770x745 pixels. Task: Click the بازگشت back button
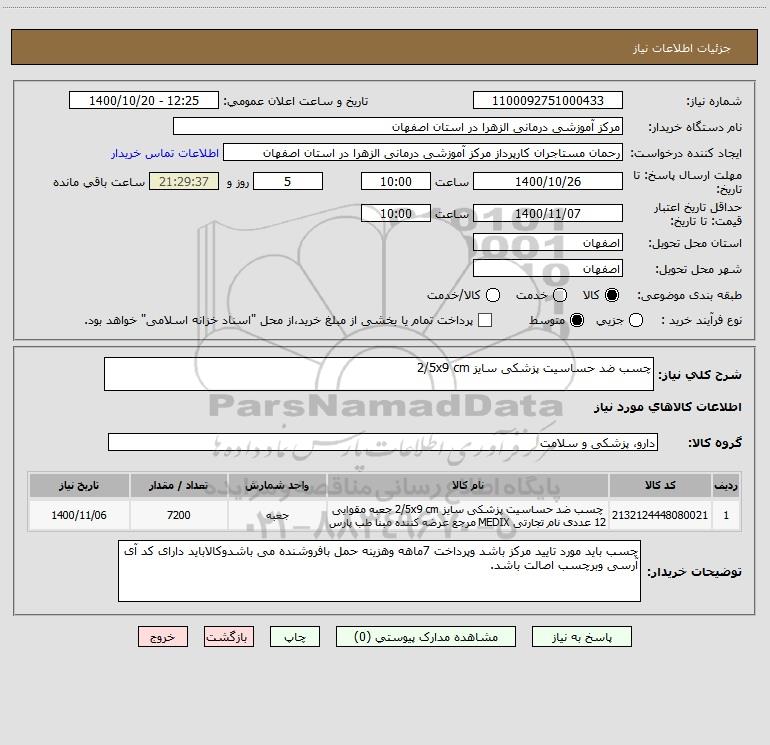click(229, 637)
